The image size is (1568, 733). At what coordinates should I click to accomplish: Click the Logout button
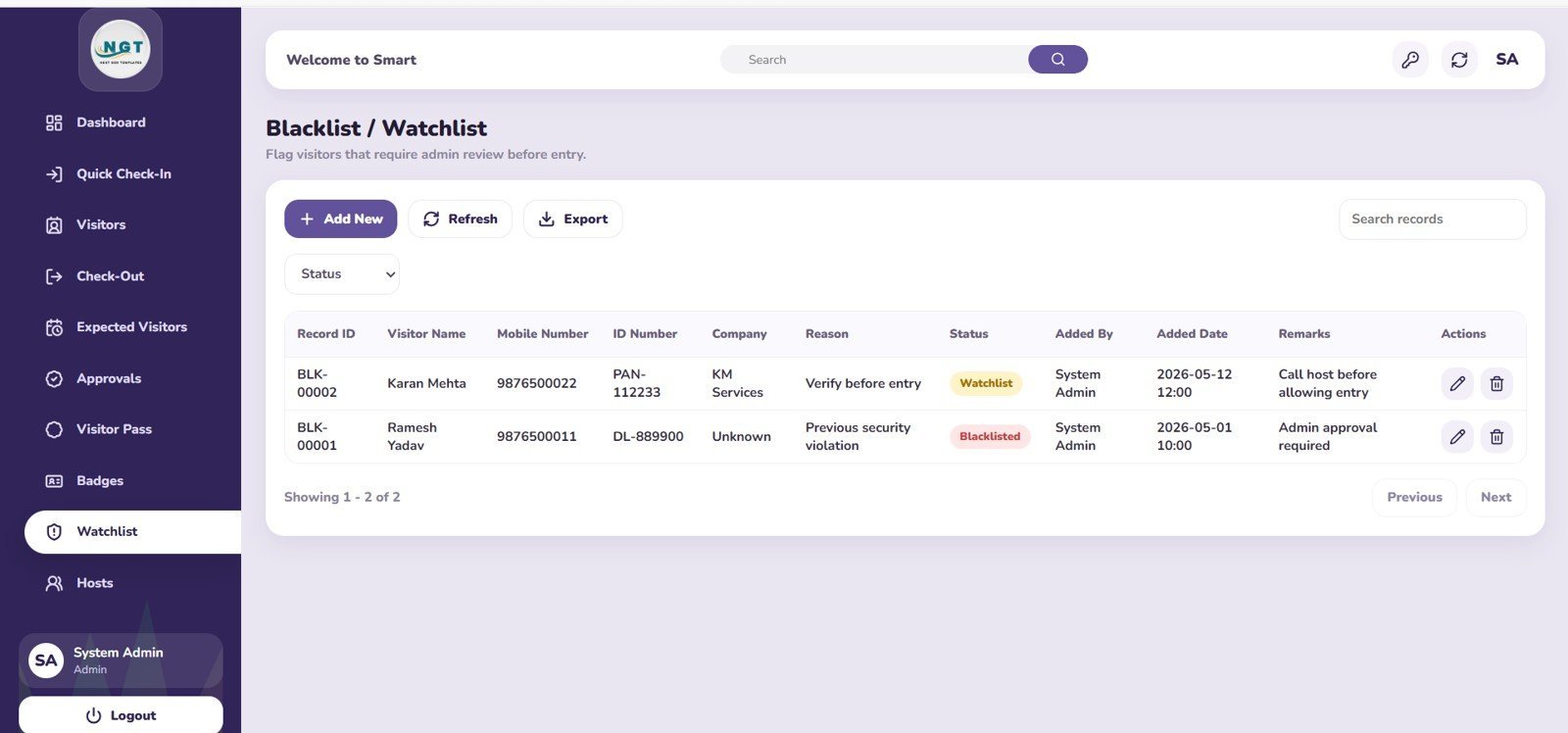coord(121,714)
